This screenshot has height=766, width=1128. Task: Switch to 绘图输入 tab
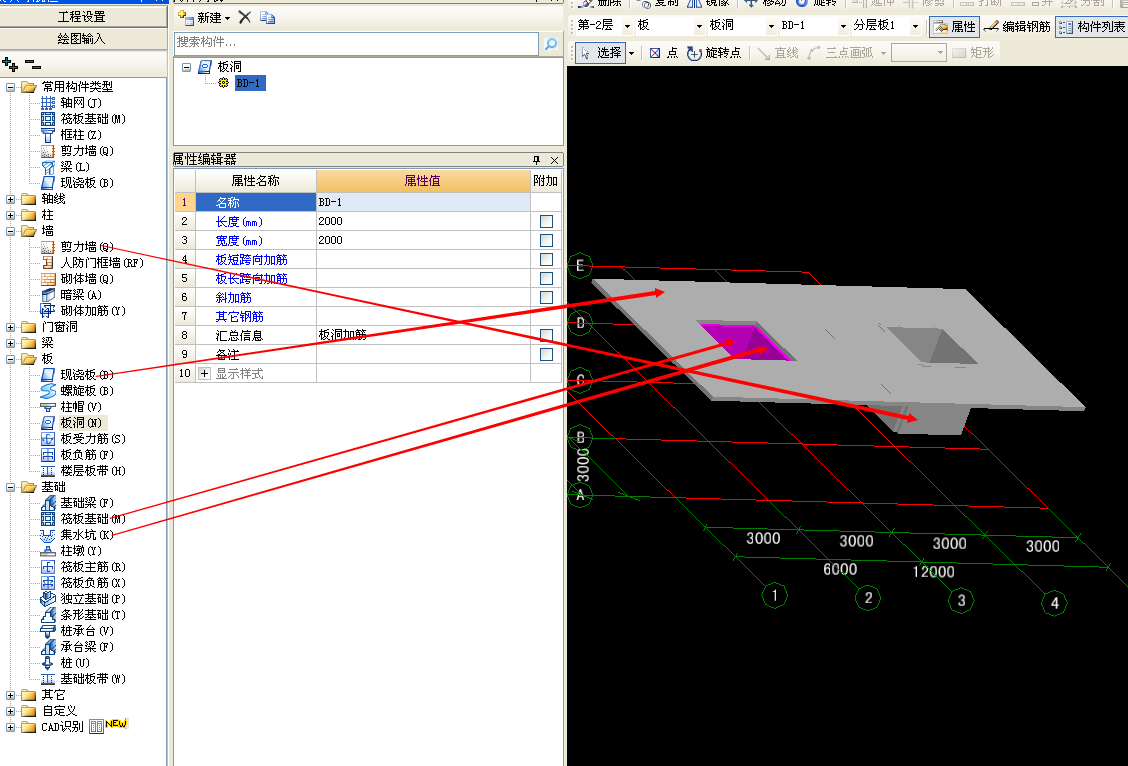coord(83,38)
